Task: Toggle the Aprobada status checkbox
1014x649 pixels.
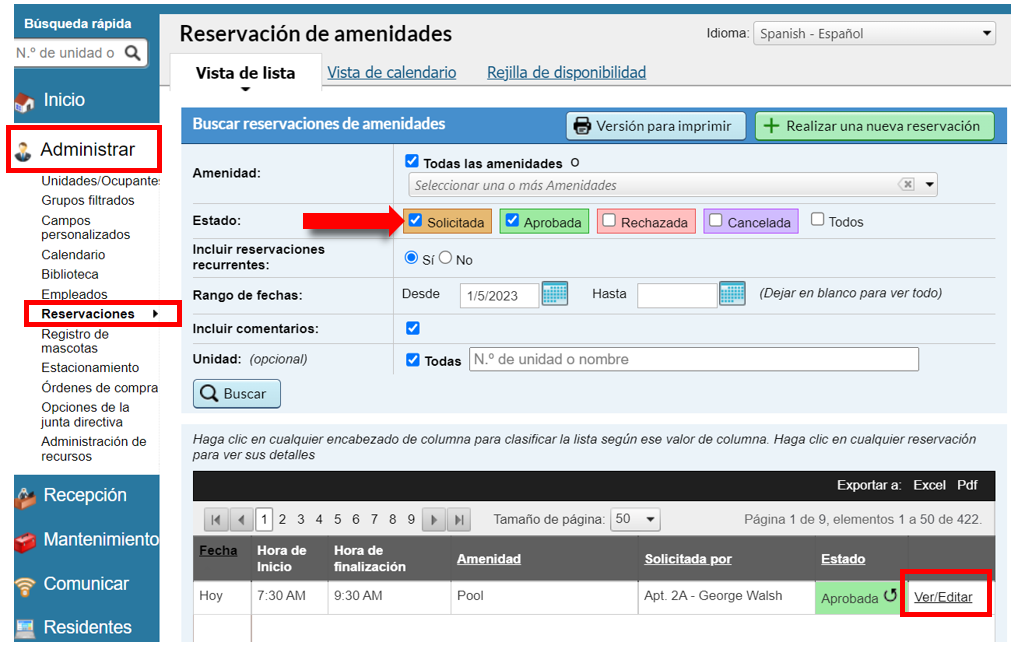Action: pos(512,220)
